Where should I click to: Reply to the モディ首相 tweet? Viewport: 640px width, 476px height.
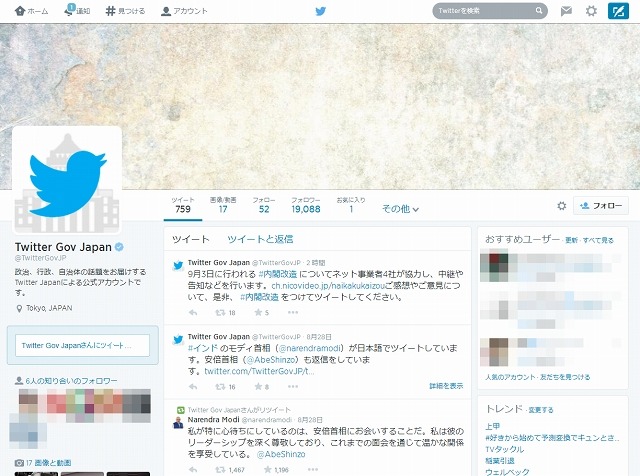pos(193,387)
